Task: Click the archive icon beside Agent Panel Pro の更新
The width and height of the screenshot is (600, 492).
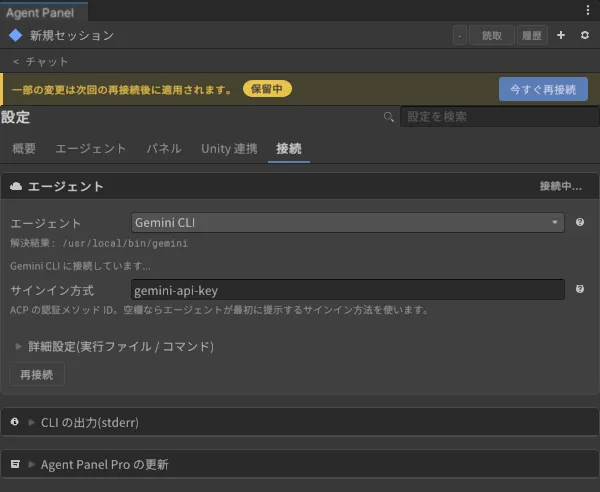Action: click(x=15, y=464)
